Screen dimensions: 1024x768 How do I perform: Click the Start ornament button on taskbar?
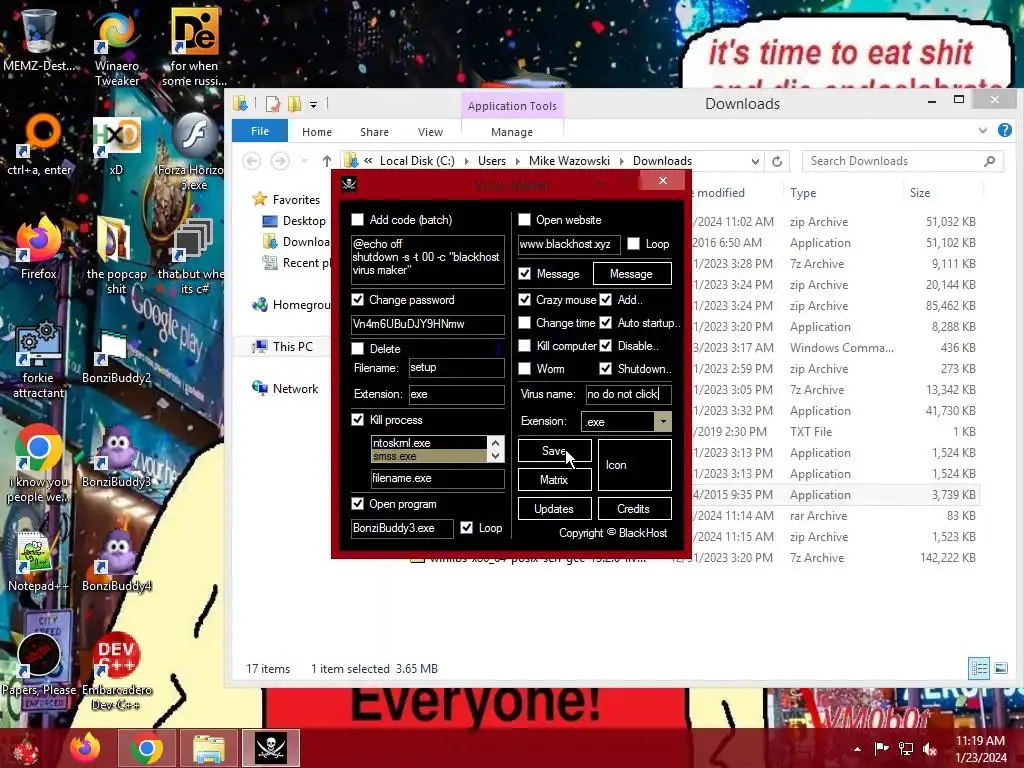26,748
